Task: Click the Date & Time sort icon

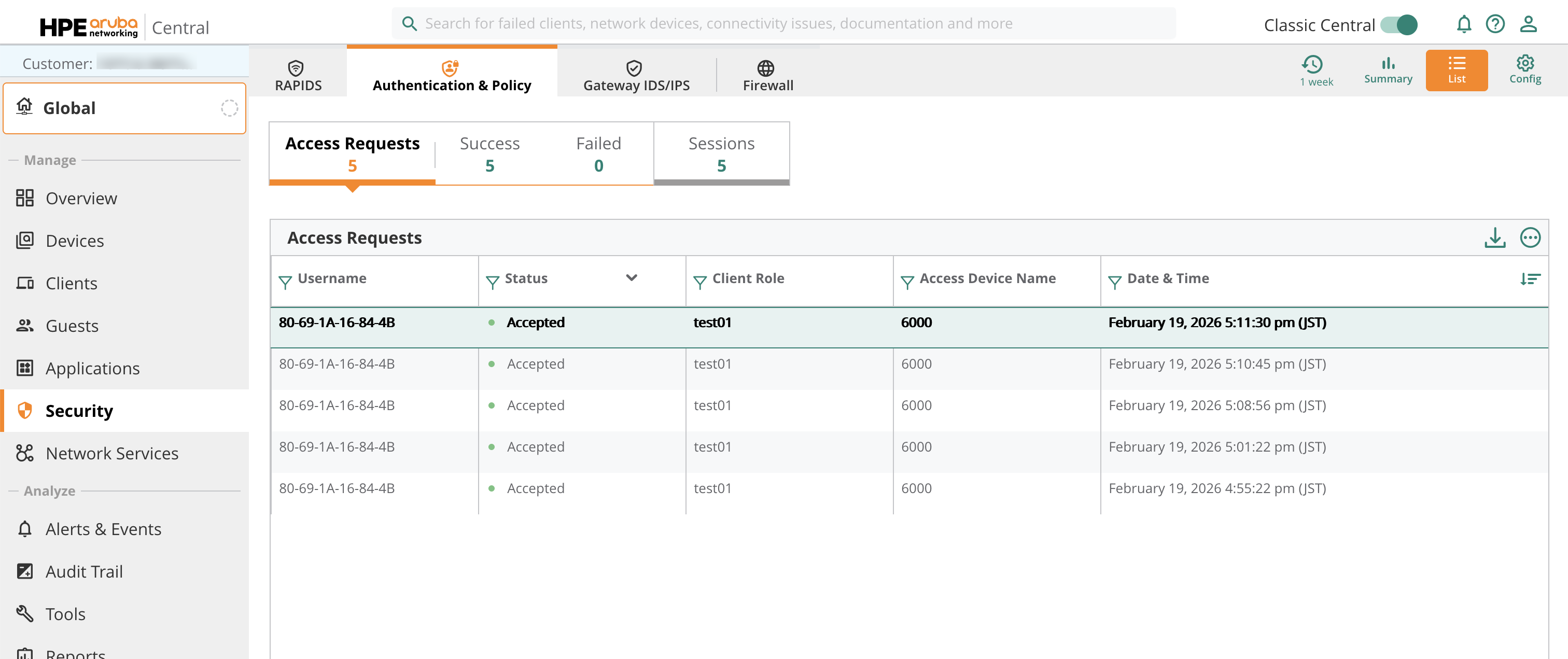Action: [x=1529, y=279]
